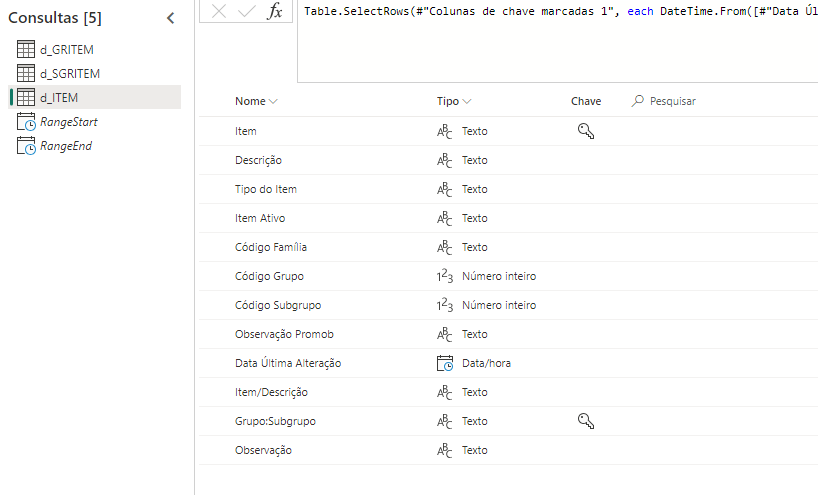Click the d_ITEM table icon
The height and width of the screenshot is (495, 818).
pyautogui.click(x=26, y=98)
